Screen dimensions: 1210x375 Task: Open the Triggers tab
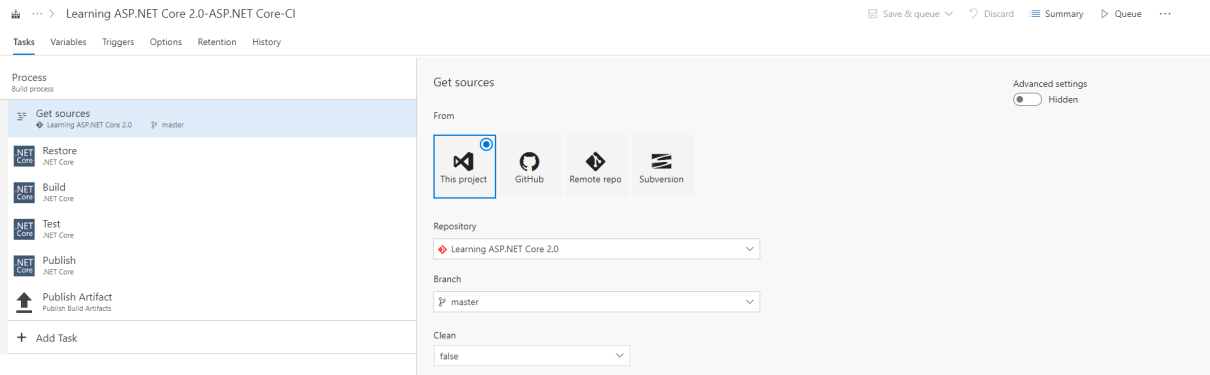[118, 42]
